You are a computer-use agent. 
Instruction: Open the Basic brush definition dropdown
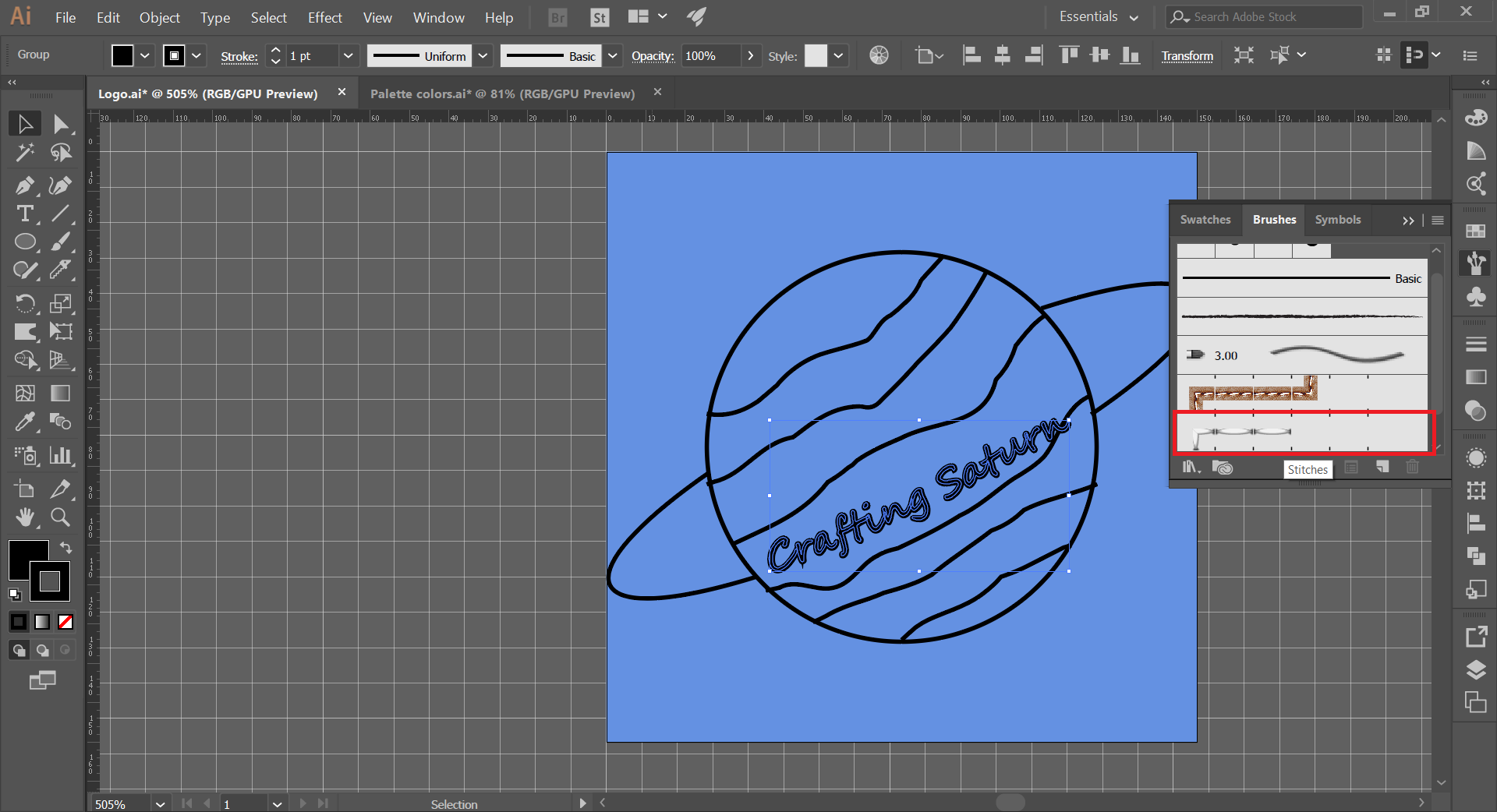613,55
